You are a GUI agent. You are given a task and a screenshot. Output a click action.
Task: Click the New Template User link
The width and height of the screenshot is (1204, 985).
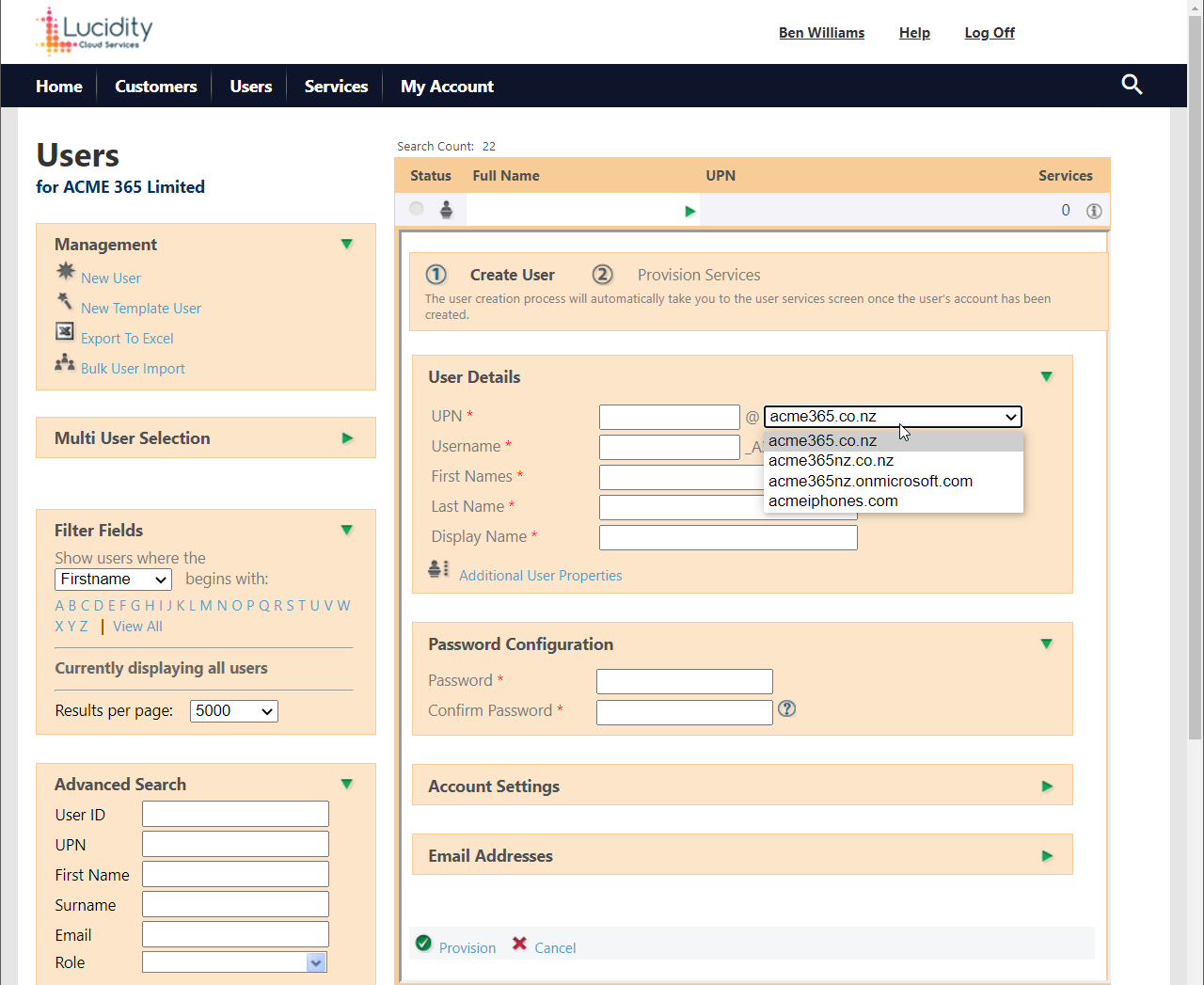pos(141,309)
